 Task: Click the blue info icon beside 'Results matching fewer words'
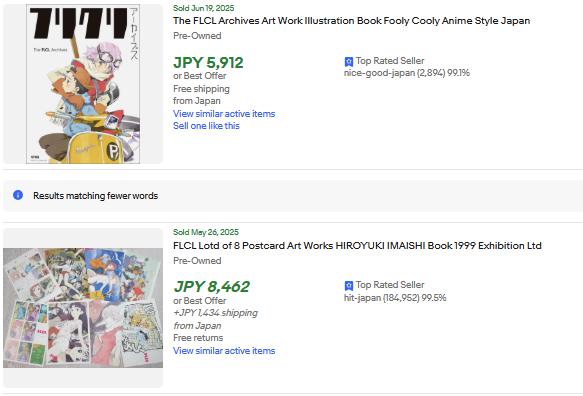[x=18, y=195]
